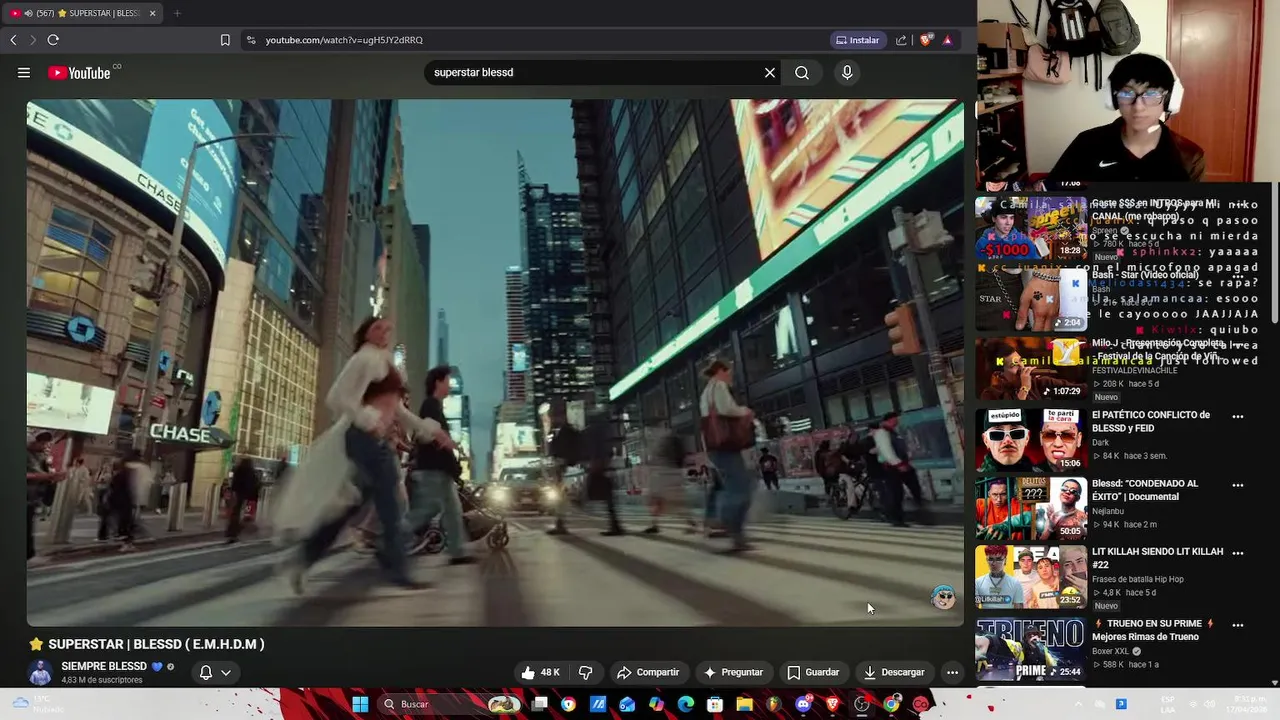Open 'Bash - Star (Video oficial)' thumbnail
Viewport: 1280px width, 720px height.
(x=1031, y=298)
